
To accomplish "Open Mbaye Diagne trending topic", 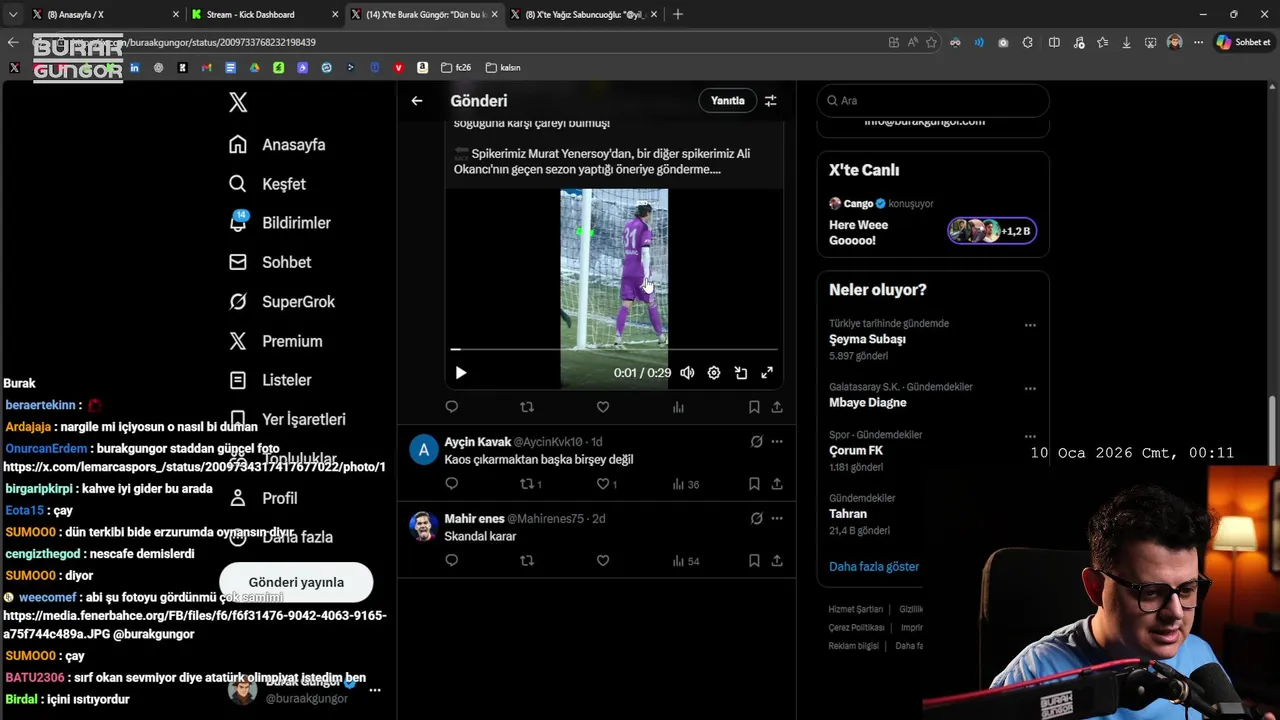I will click(867, 403).
